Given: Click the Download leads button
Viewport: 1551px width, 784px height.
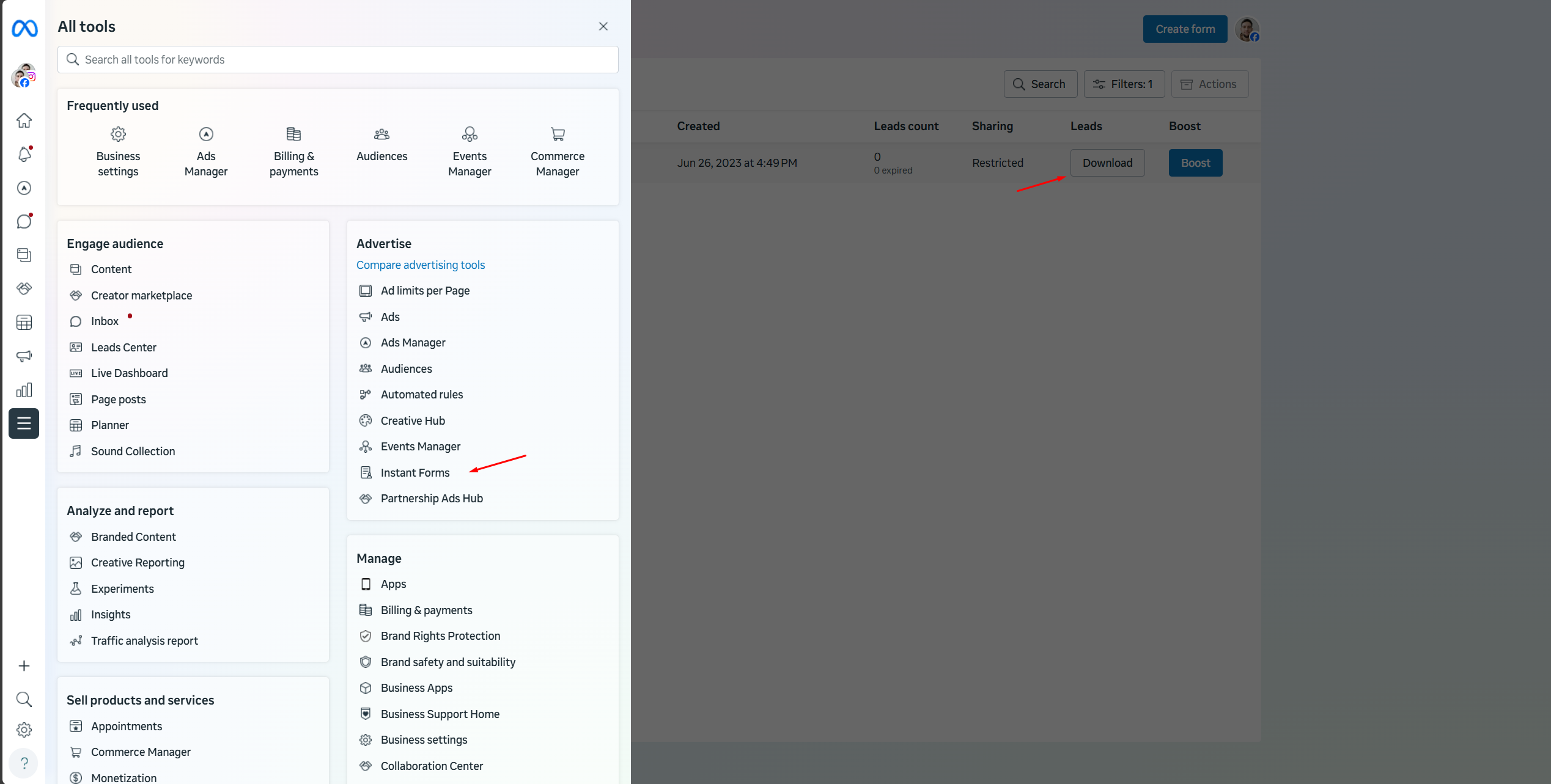Looking at the screenshot, I should pos(1107,163).
